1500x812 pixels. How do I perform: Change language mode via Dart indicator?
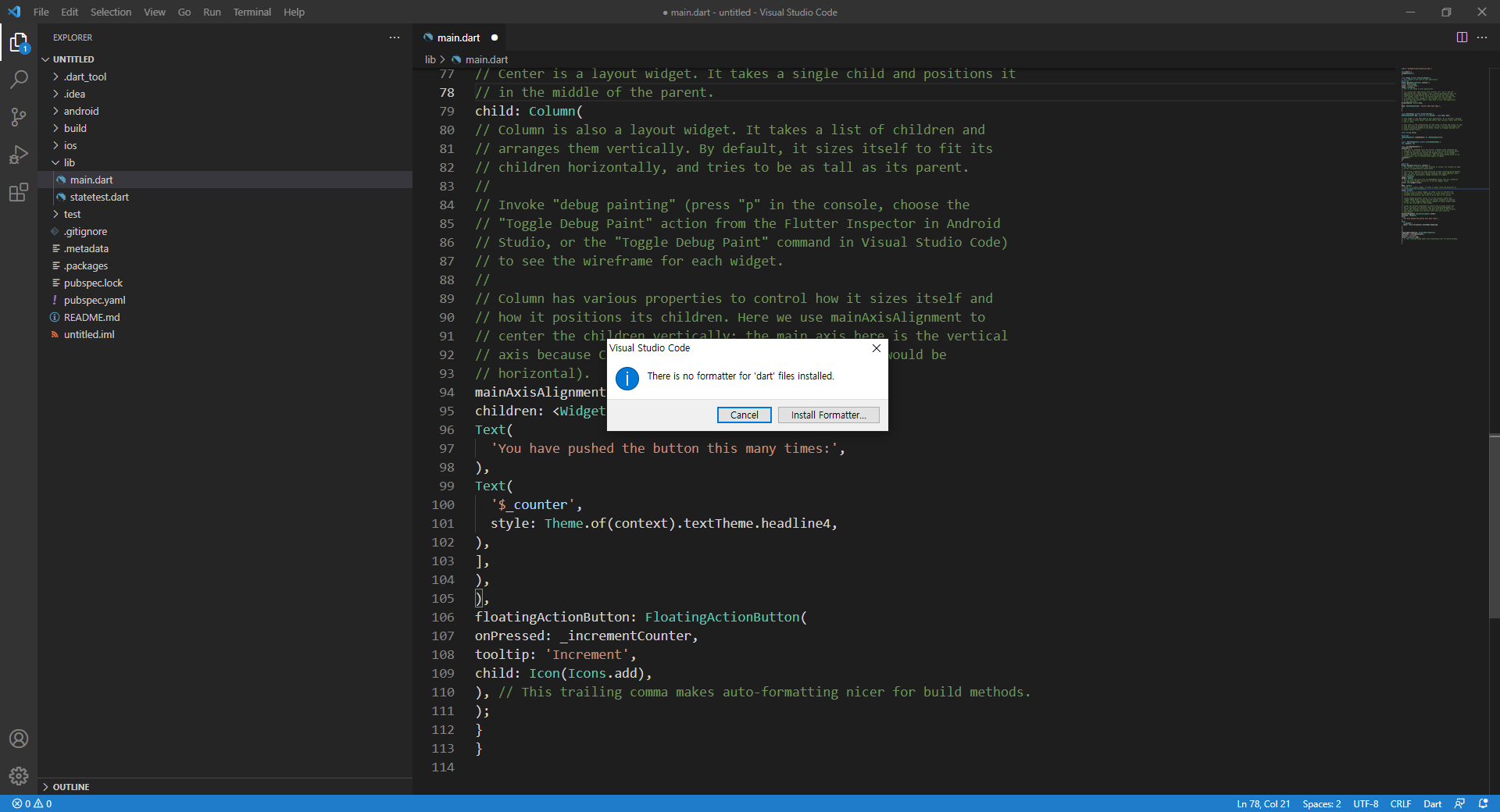(1432, 803)
